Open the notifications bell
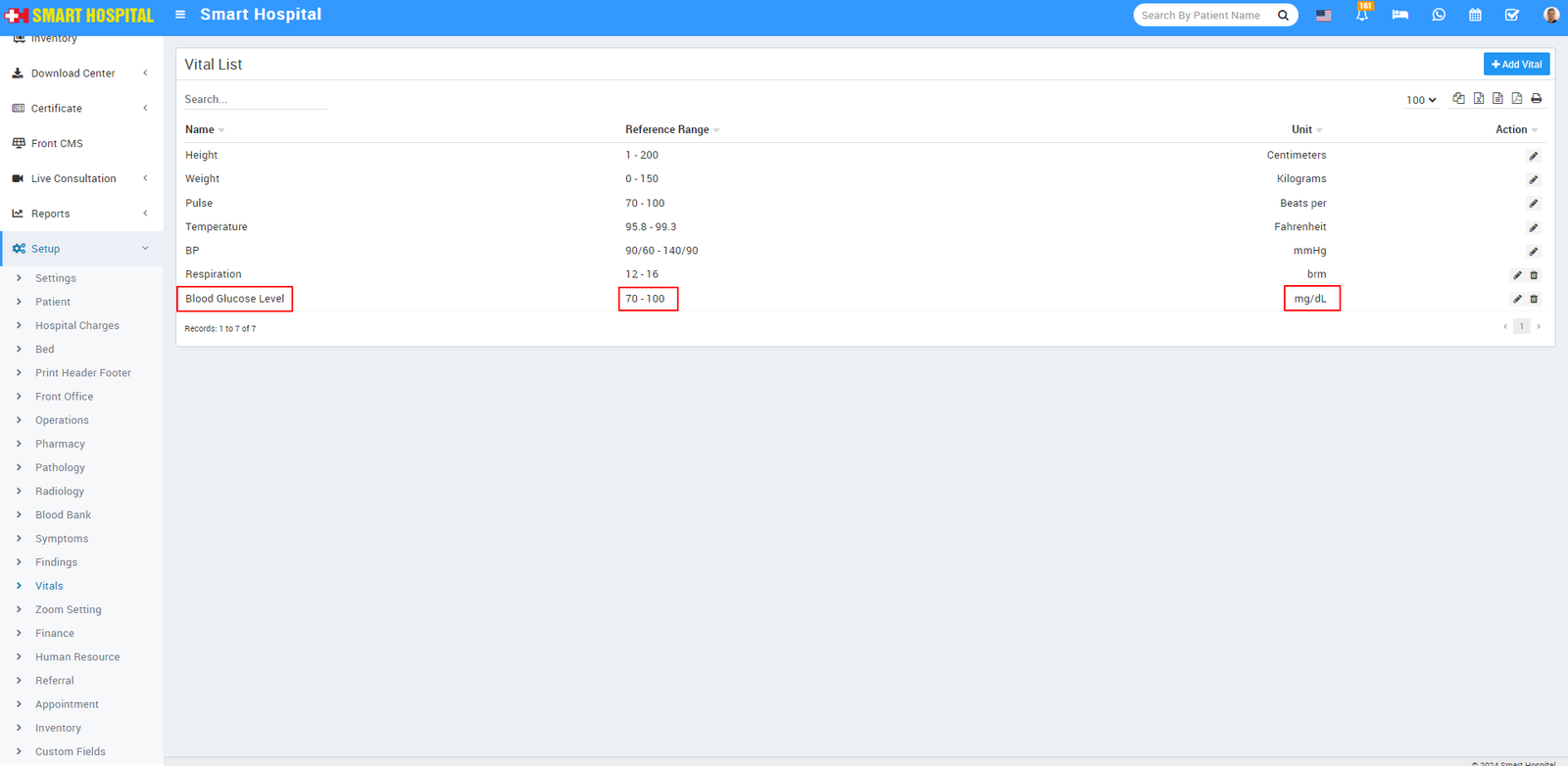The width and height of the screenshot is (1568, 766). (1362, 15)
